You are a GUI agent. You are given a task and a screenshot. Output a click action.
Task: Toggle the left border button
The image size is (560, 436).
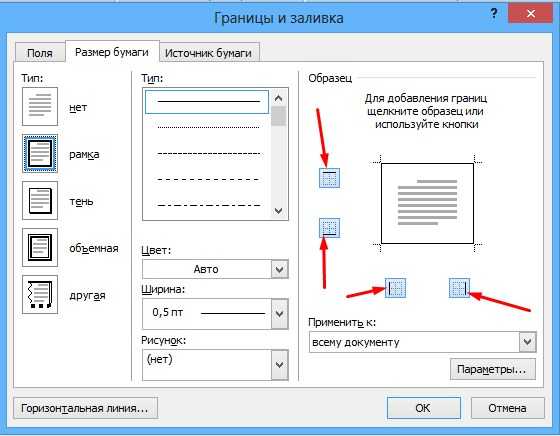coord(396,288)
